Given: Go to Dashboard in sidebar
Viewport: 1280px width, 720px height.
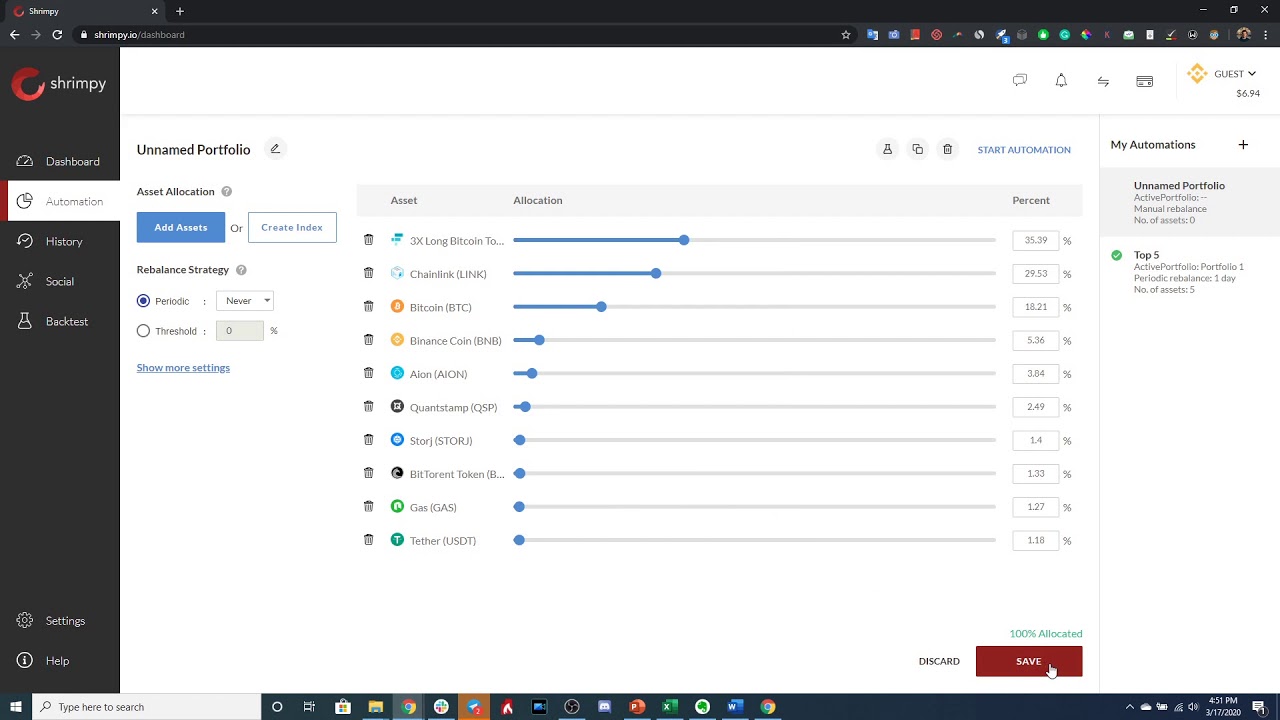Looking at the screenshot, I should (x=60, y=161).
